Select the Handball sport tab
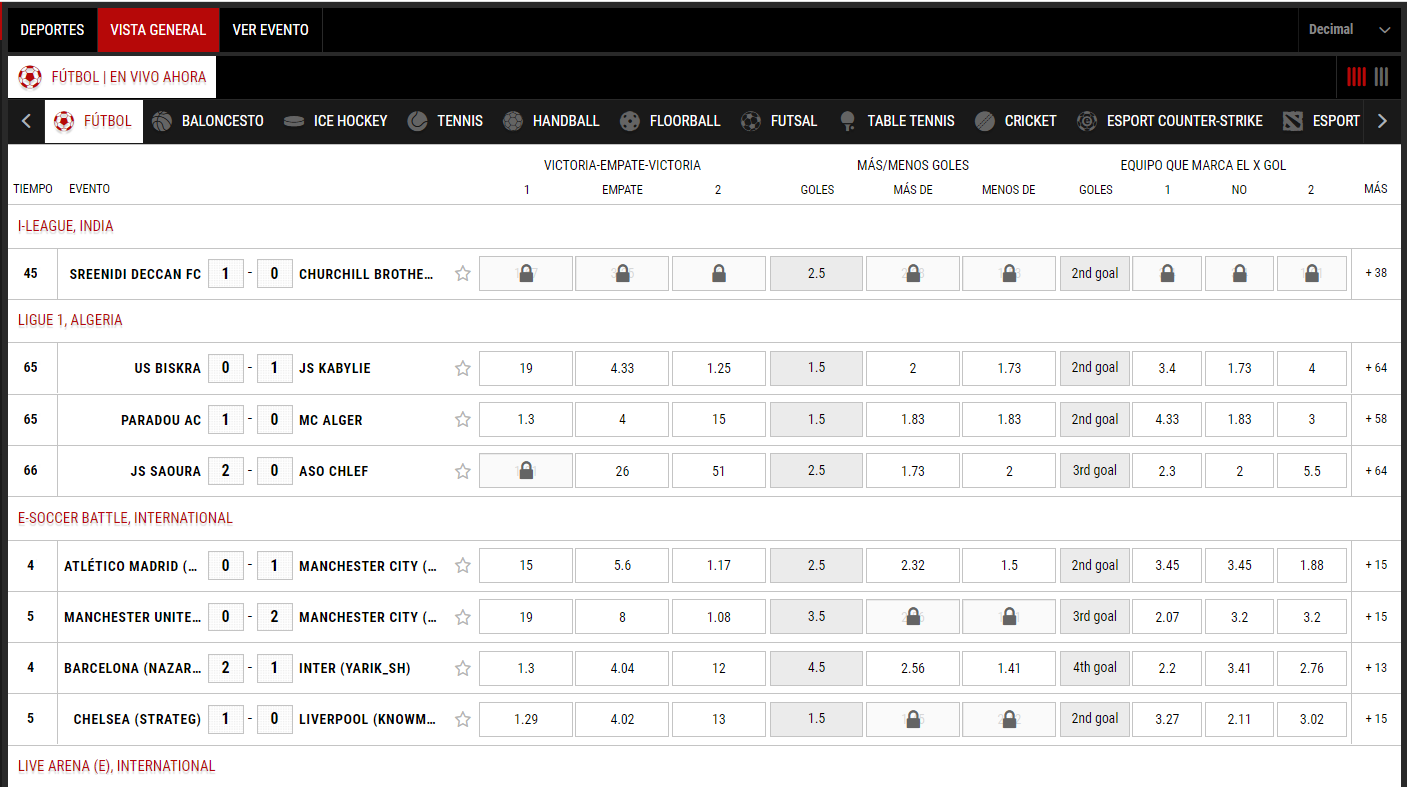This screenshot has height=787, width=1407. click(552, 121)
